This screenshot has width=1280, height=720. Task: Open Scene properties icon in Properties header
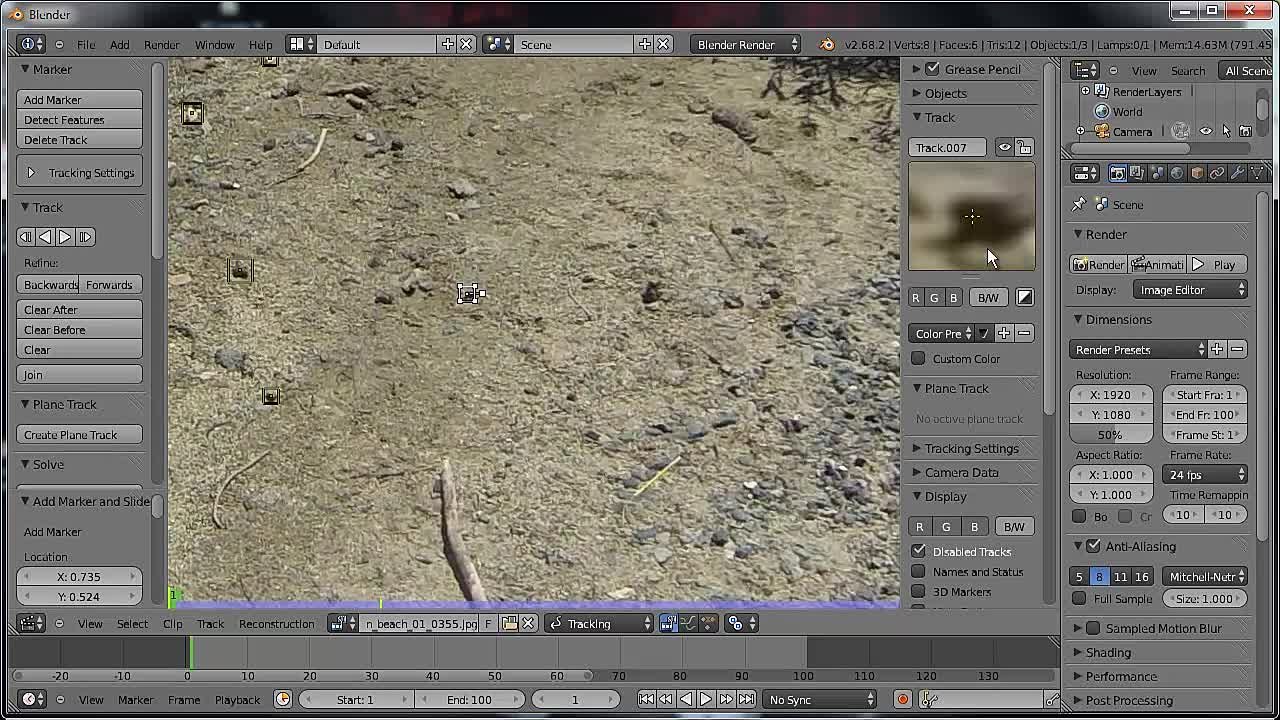click(1157, 173)
